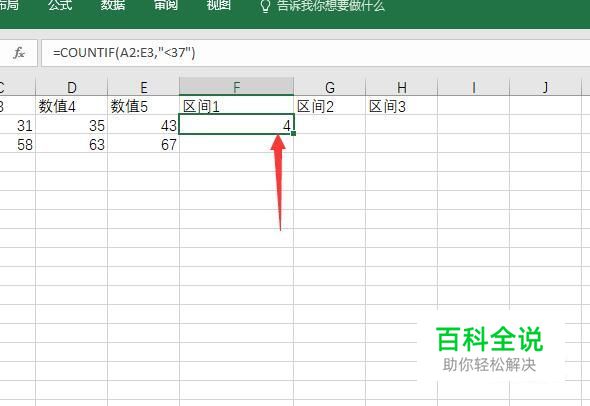This screenshot has height=406, width=590.
Task: Select the cell containing 67
Action: click(143, 144)
